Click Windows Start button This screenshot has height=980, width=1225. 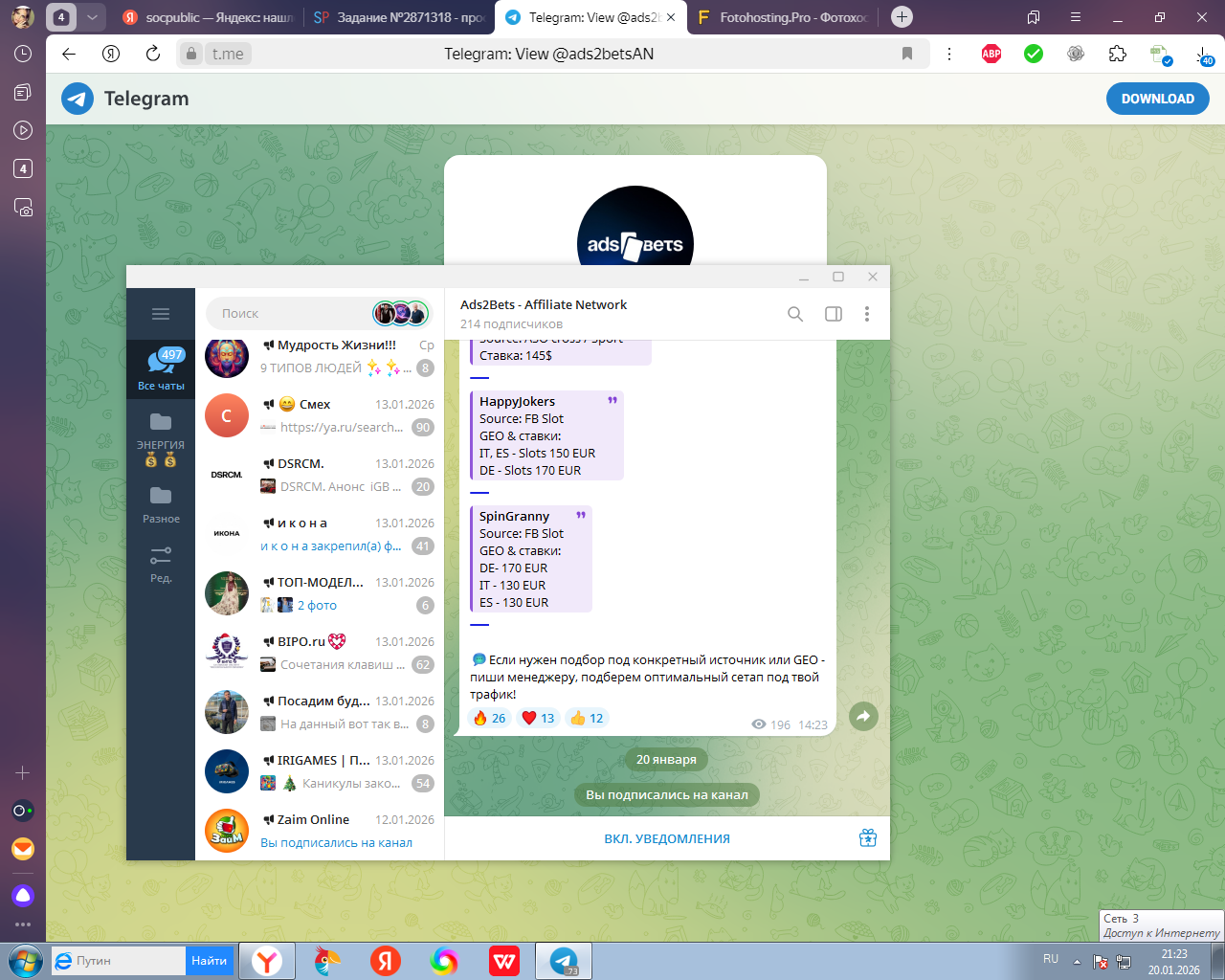pyautogui.click(x=25, y=960)
